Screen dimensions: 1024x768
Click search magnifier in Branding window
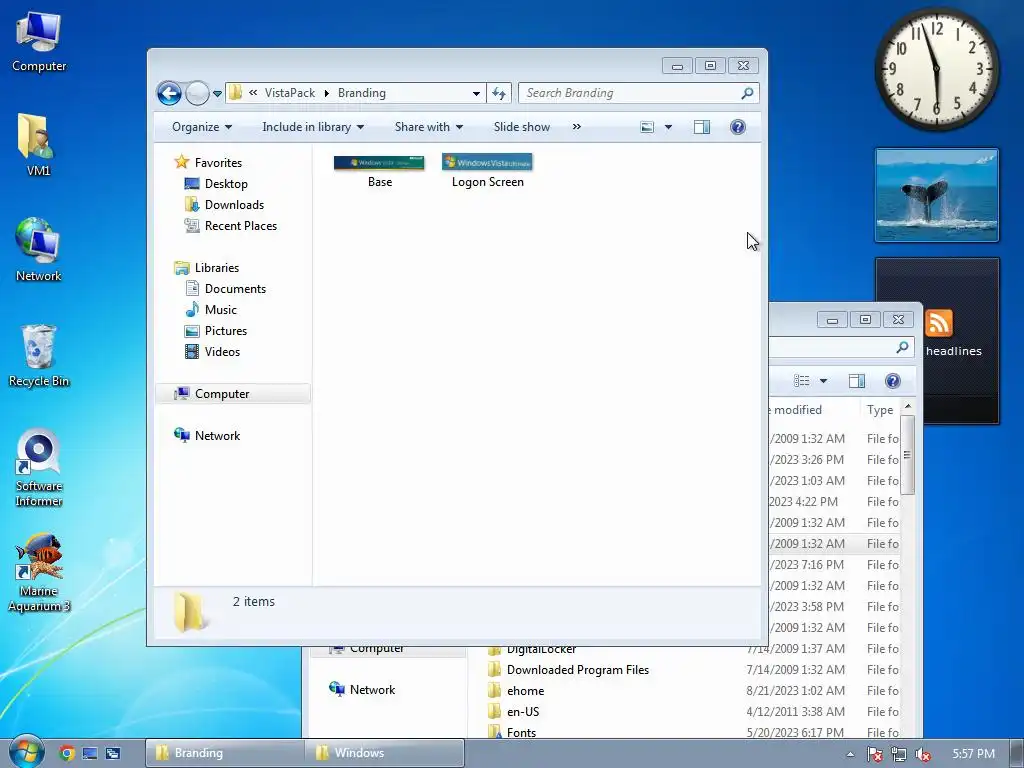pyautogui.click(x=747, y=93)
